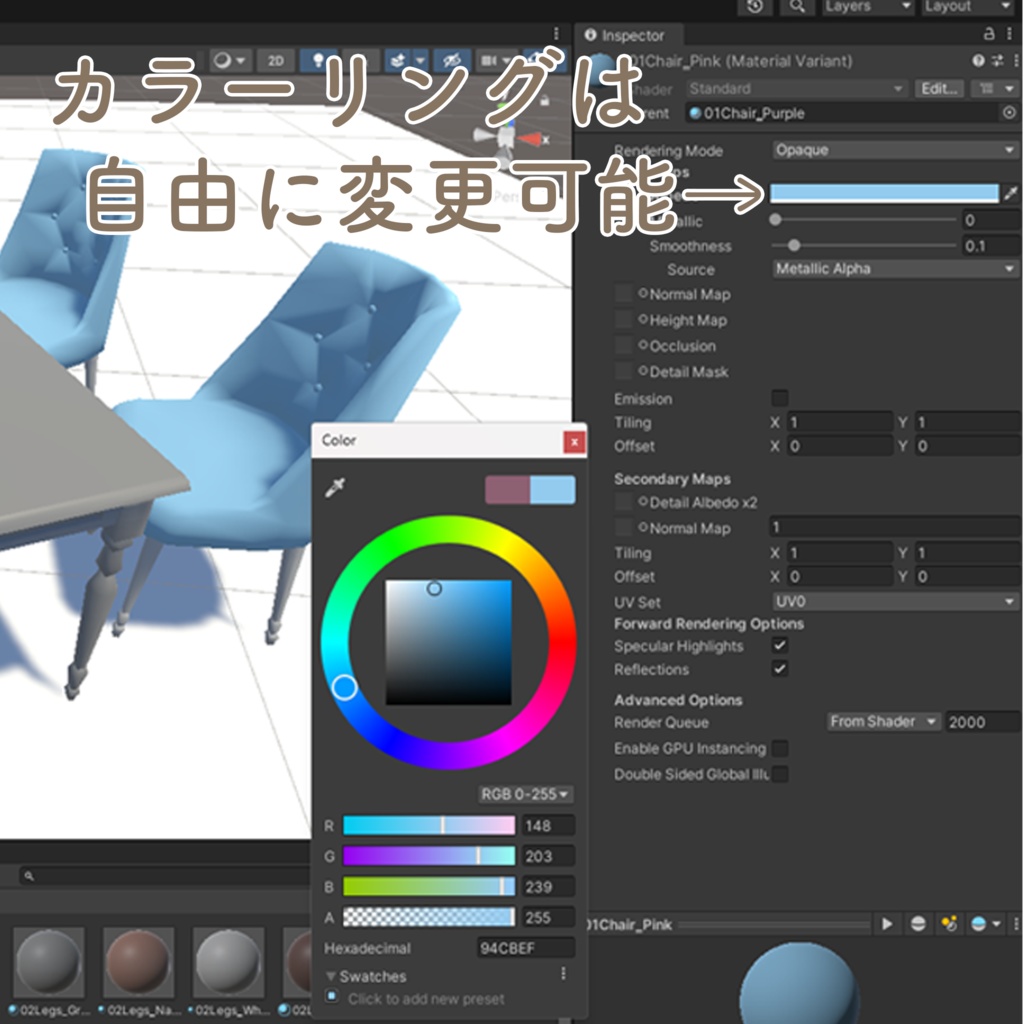This screenshot has height=1024, width=1024.
Task: Enable the Normal Map checkbox
Action: (624, 295)
